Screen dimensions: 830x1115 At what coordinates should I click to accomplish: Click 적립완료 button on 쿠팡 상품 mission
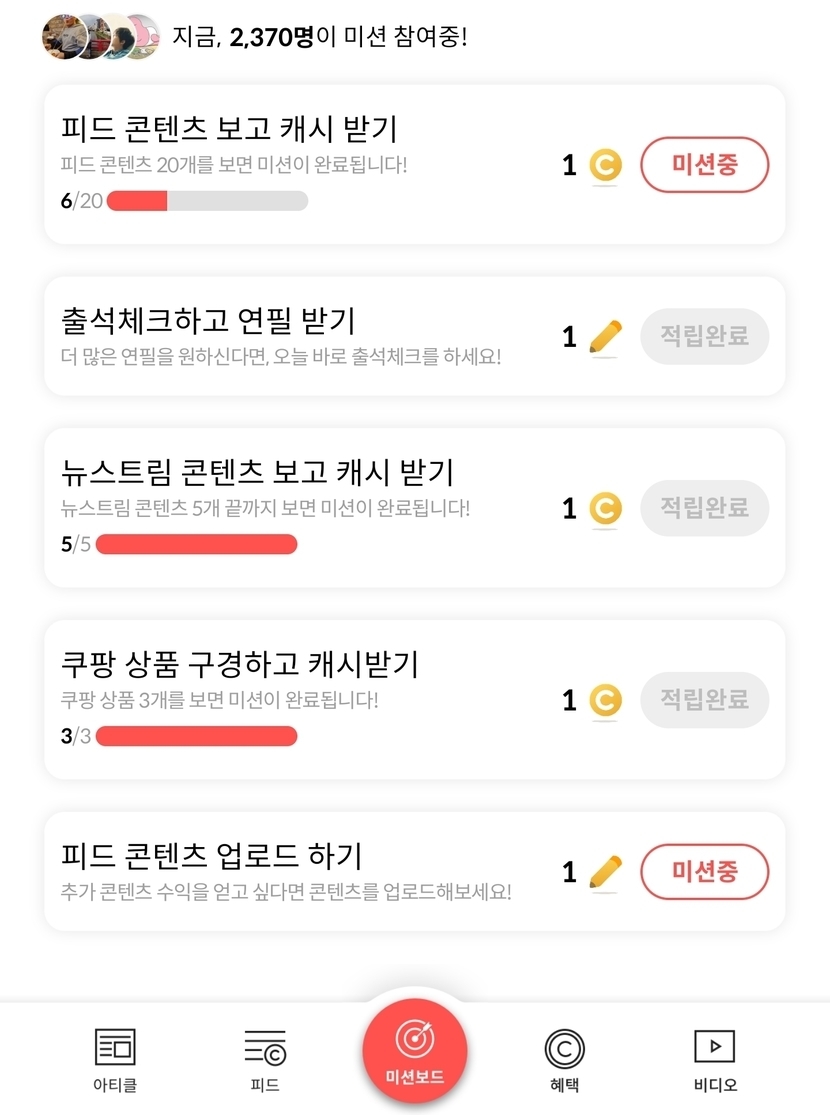[704, 700]
